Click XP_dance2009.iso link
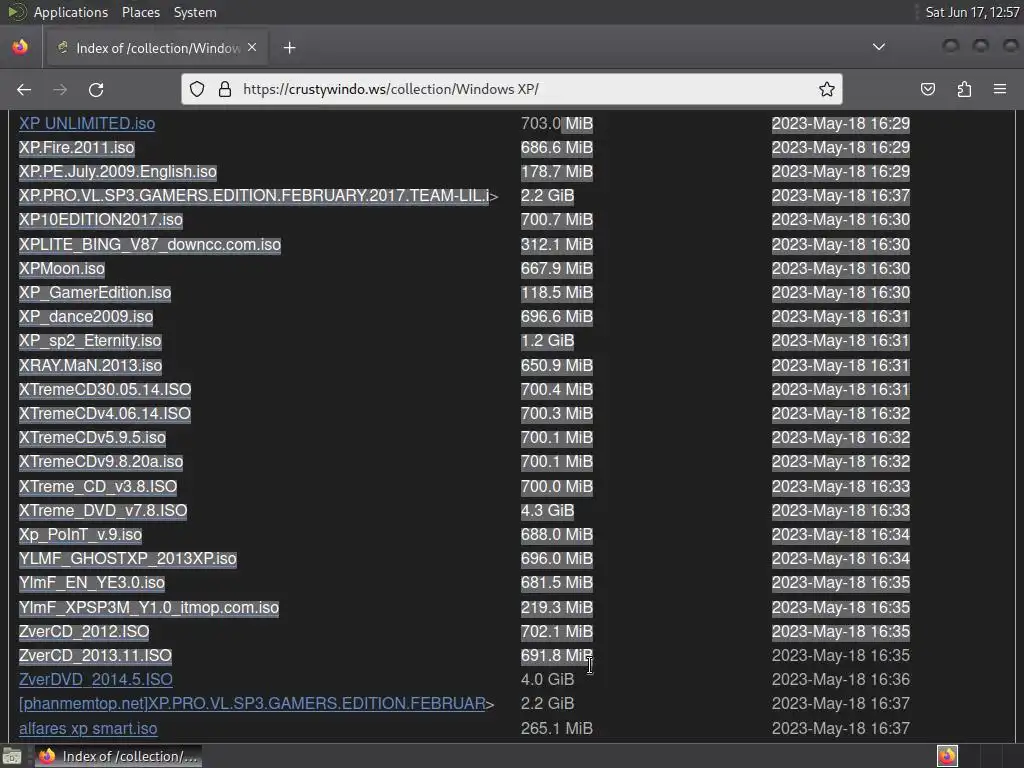The height and width of the screenshot is (768, 1024). (x=86, y=317)
